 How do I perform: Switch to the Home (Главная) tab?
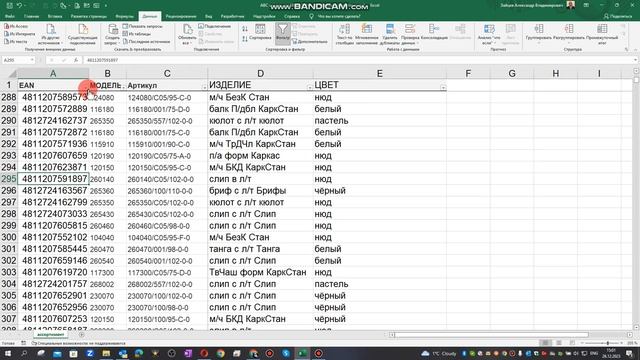31,16
